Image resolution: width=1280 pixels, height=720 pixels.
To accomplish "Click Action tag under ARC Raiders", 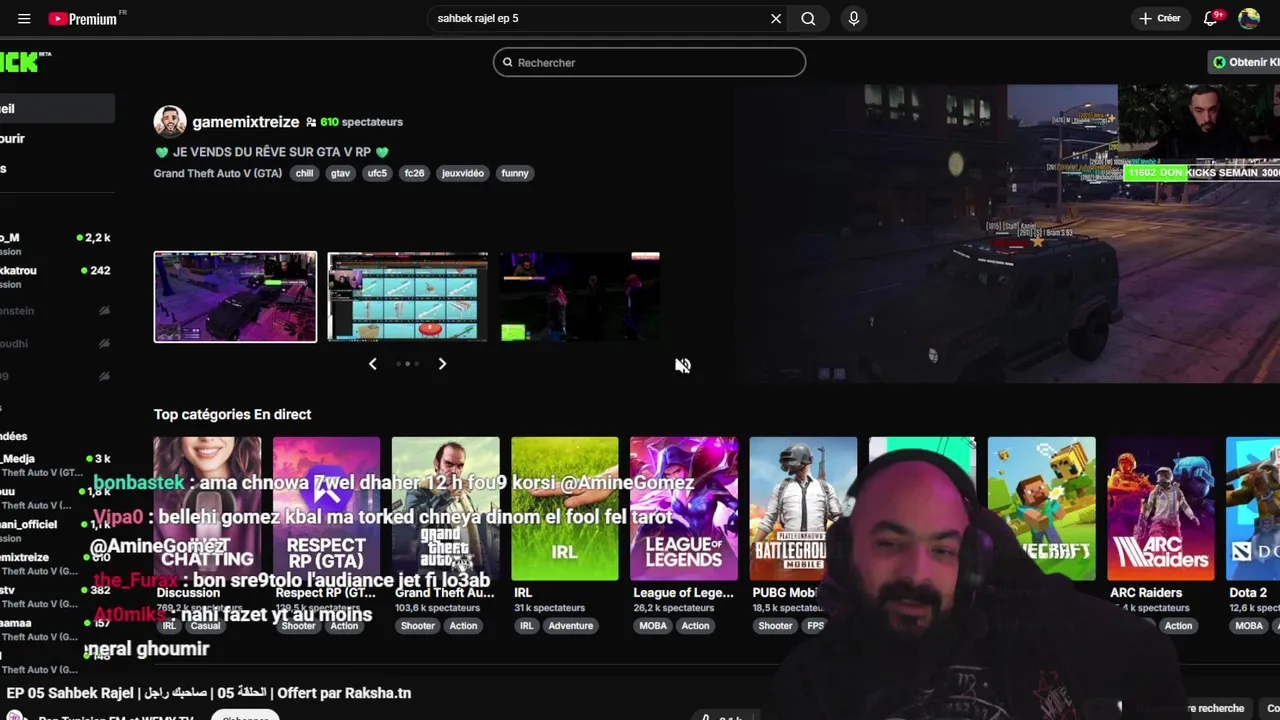I will [x=1178, y=626].
